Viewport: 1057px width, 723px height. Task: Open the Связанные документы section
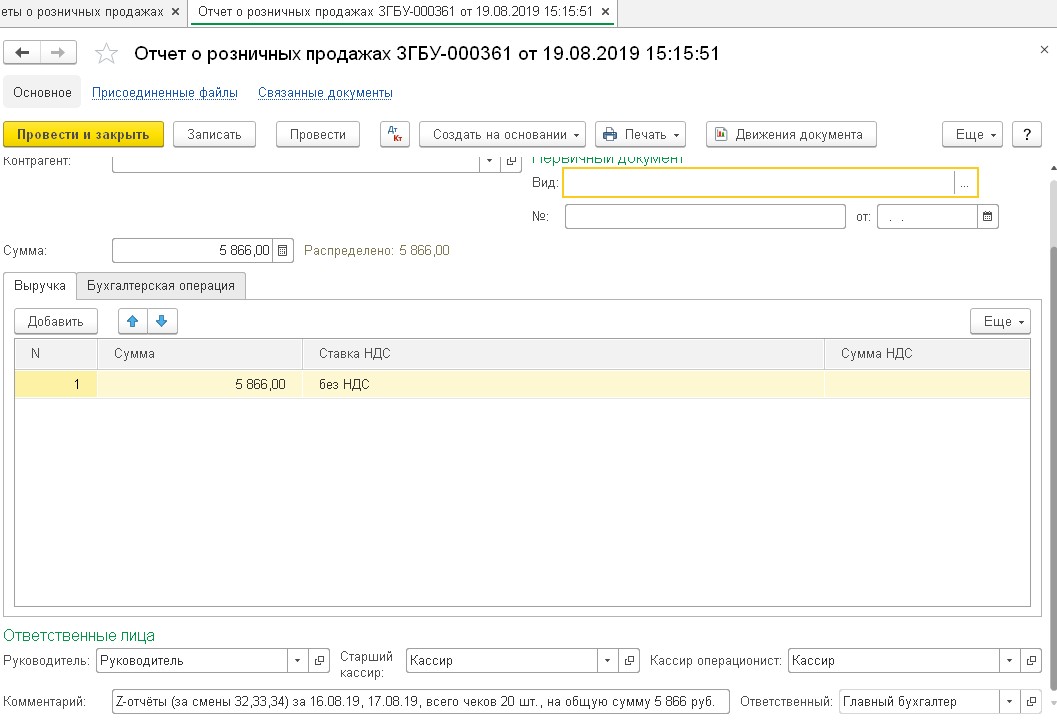tap(325, 93)
